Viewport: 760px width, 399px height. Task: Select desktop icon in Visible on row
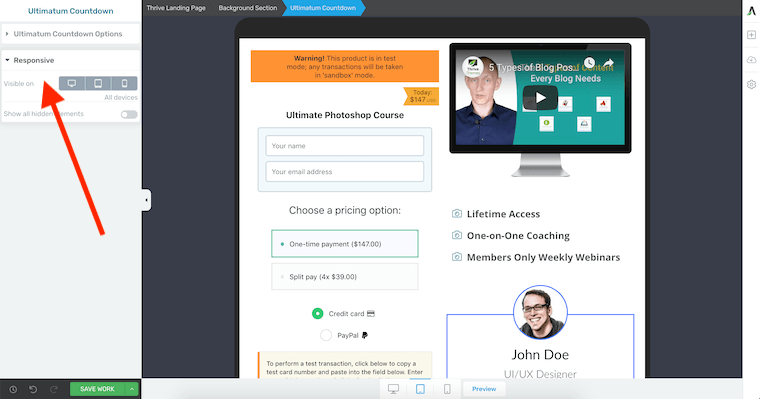(x=72, y=83)
